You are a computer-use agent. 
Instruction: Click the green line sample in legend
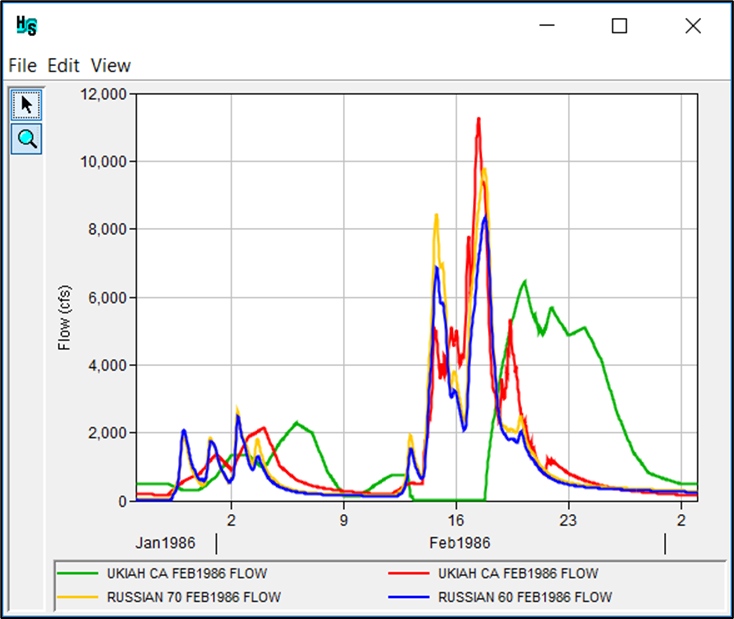[78, 574]
